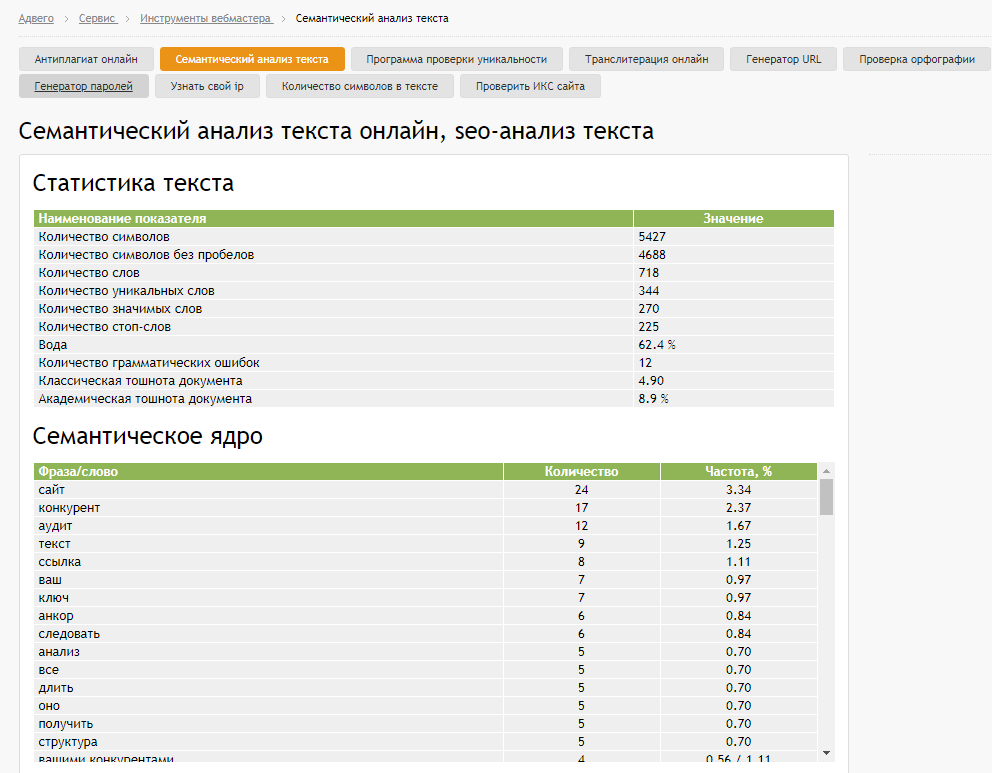Select the count 24 for сайт
992x773 pixels.
tap(581, 490)
